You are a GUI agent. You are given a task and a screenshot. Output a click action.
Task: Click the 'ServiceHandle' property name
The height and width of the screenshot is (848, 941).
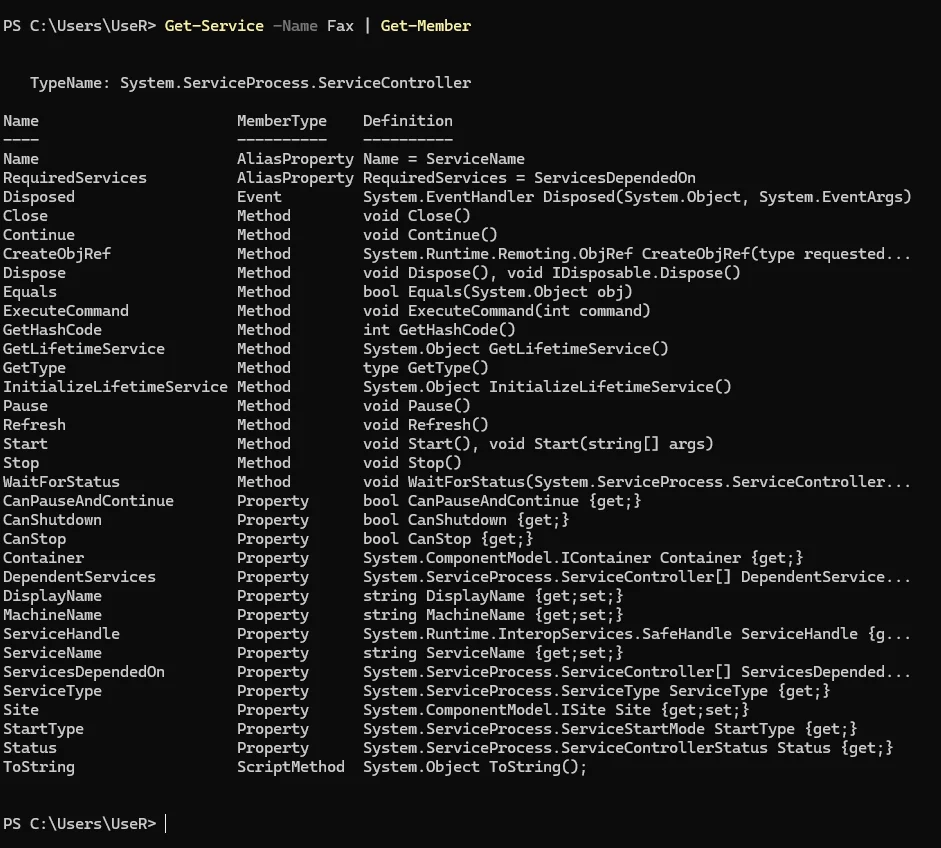pyautogui.click(x=61, y=634)
